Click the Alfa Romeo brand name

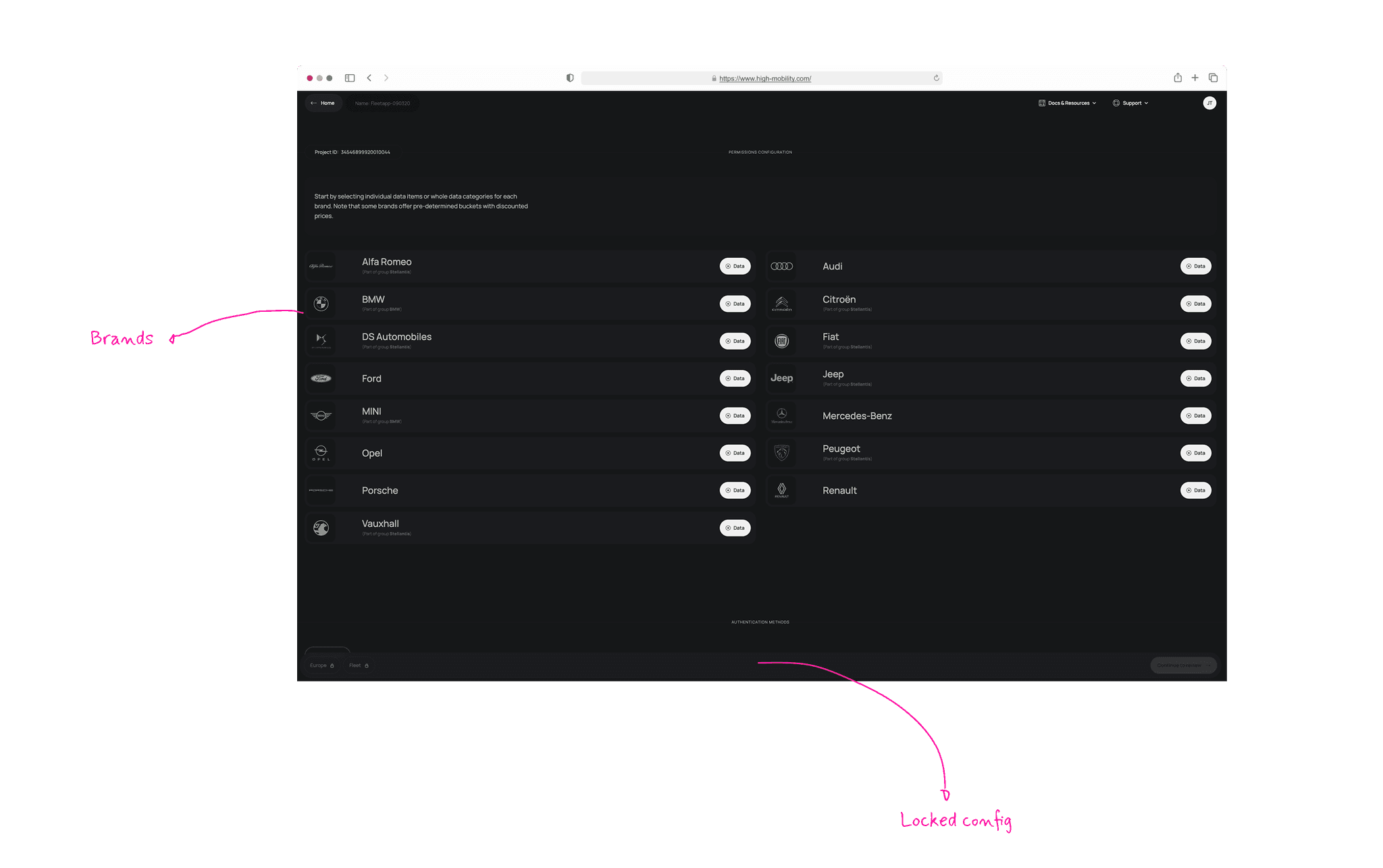(386, 262)
